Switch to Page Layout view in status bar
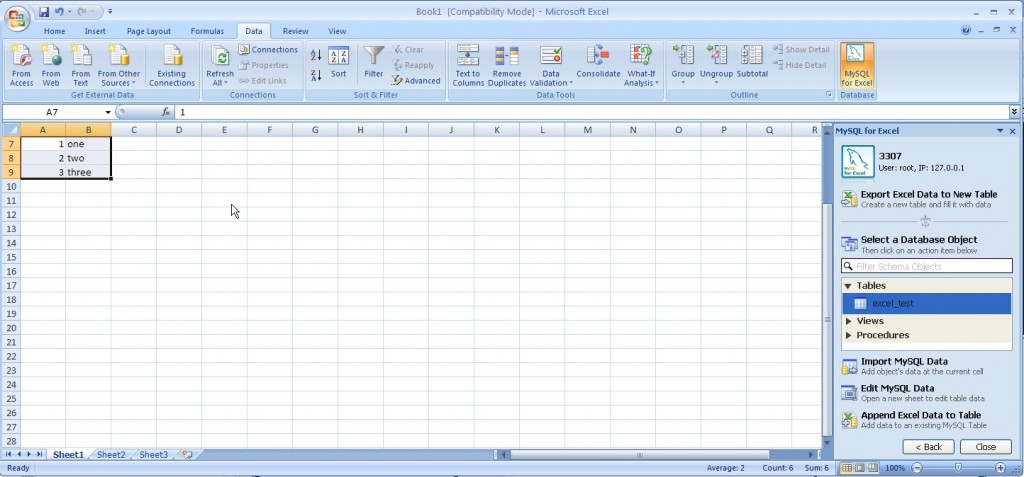1024x477 pixels. tap(859, 468)
